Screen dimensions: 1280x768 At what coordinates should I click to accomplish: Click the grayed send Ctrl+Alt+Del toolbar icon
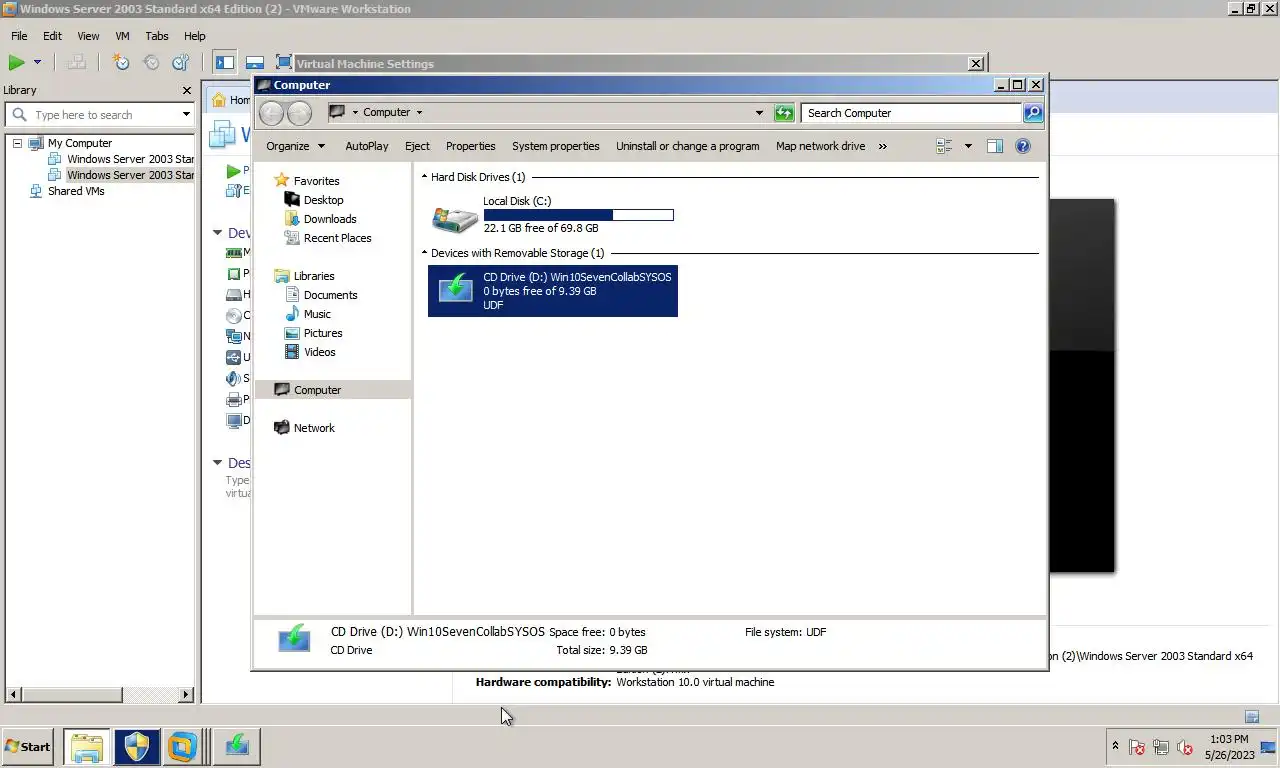click(76, 62)
